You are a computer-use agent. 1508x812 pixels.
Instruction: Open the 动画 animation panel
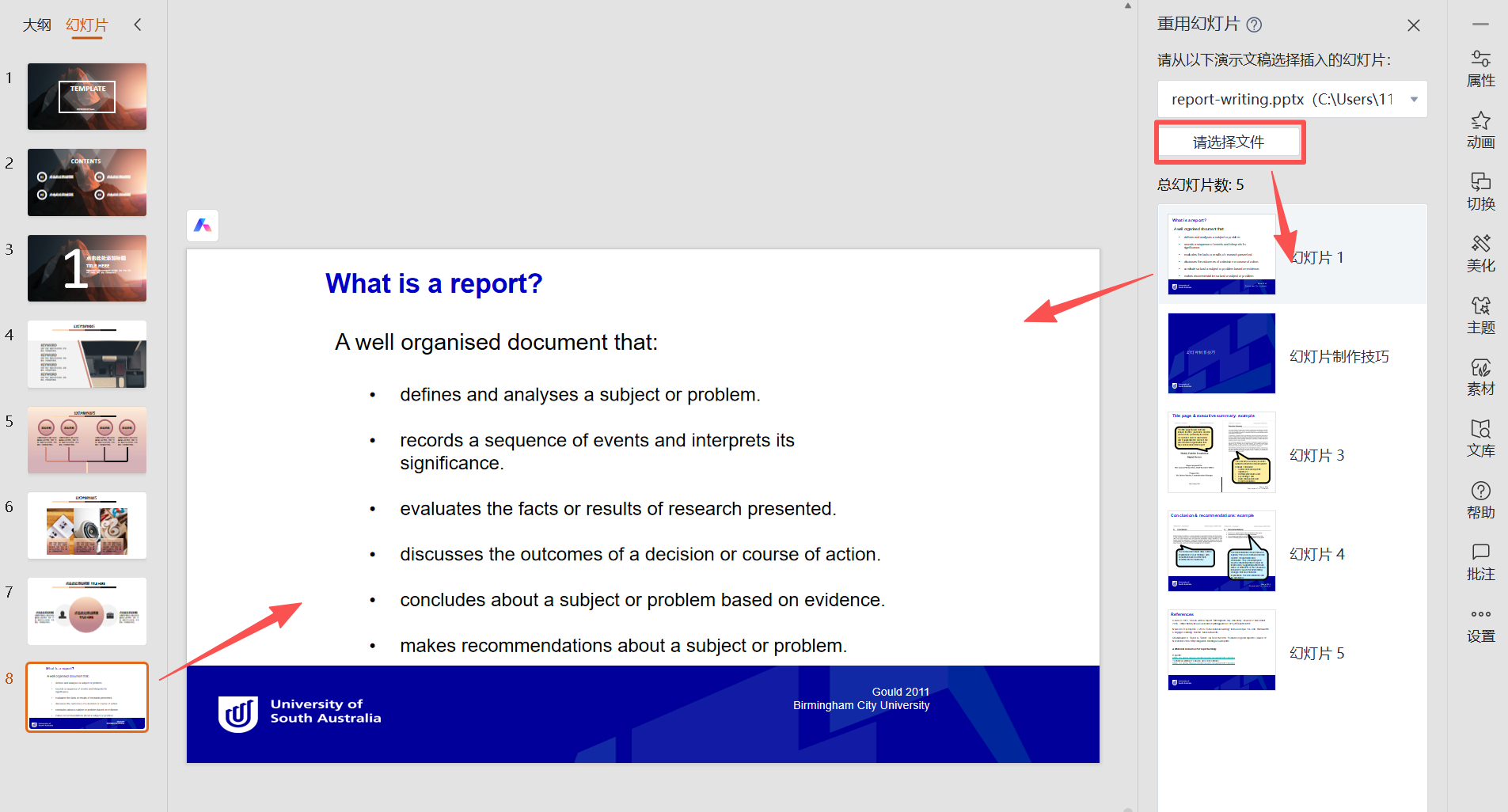point(1480,131)
